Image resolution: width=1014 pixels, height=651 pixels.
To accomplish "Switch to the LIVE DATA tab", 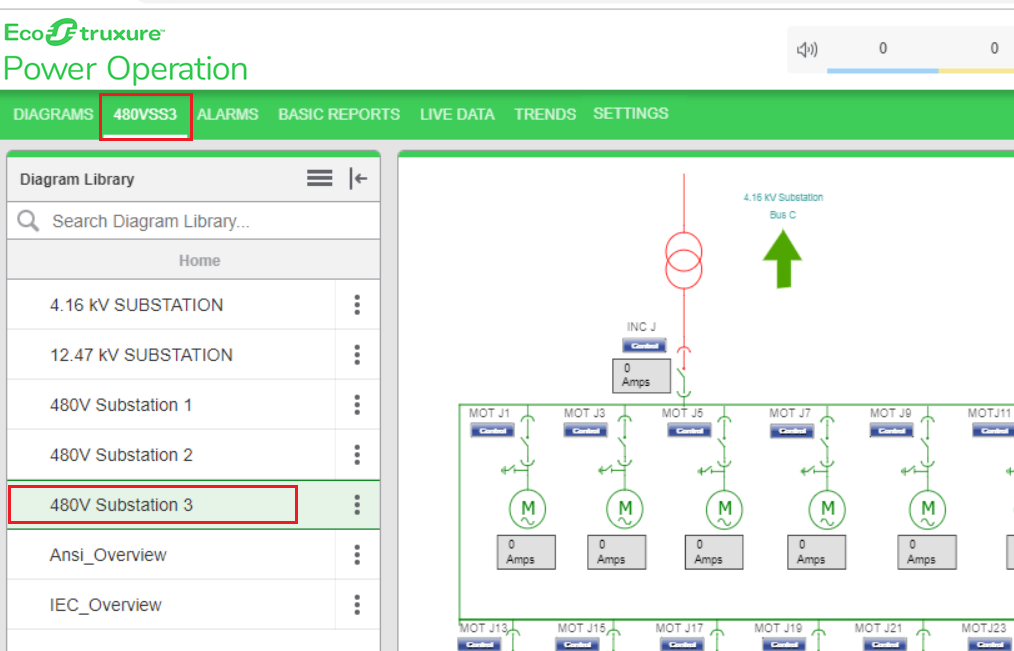I will (x=457, y=114).
